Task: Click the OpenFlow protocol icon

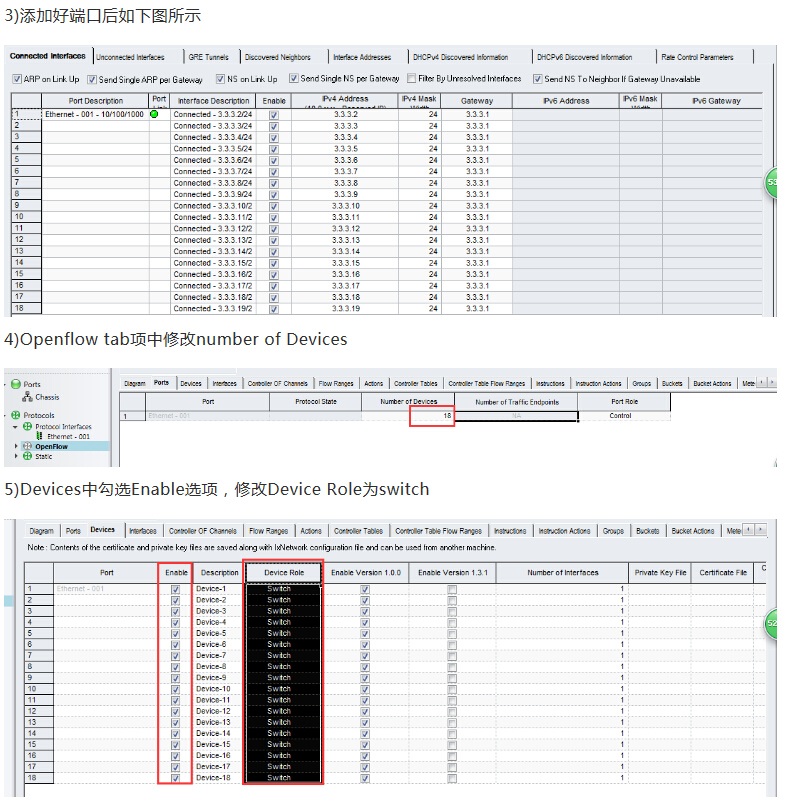Action: (28, 446)
